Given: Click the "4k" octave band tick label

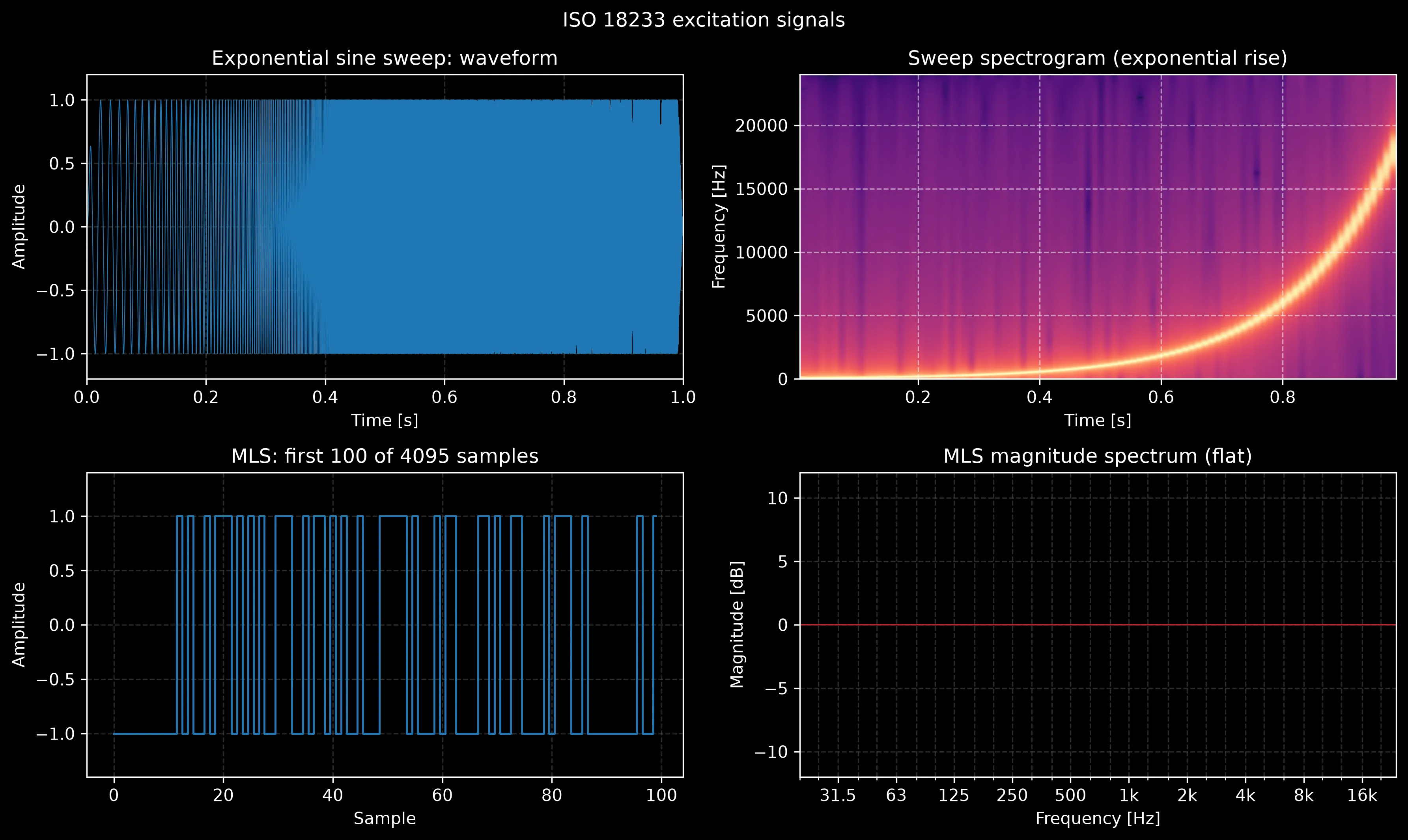Looking at the screenshot, I should (x=1246, y=796).
